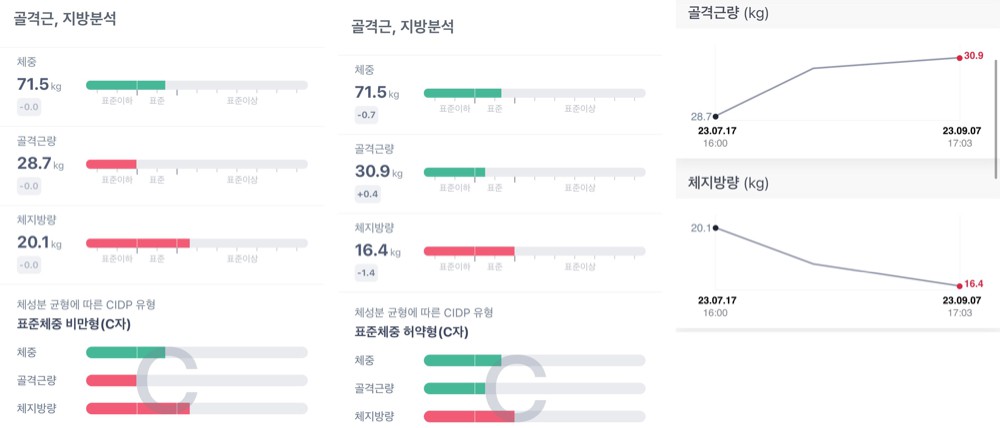The height and width of the screenshot is (428, 1000).
Task: Click the red body fat bar beside 16.4 kg
Action: click(468, 251)
